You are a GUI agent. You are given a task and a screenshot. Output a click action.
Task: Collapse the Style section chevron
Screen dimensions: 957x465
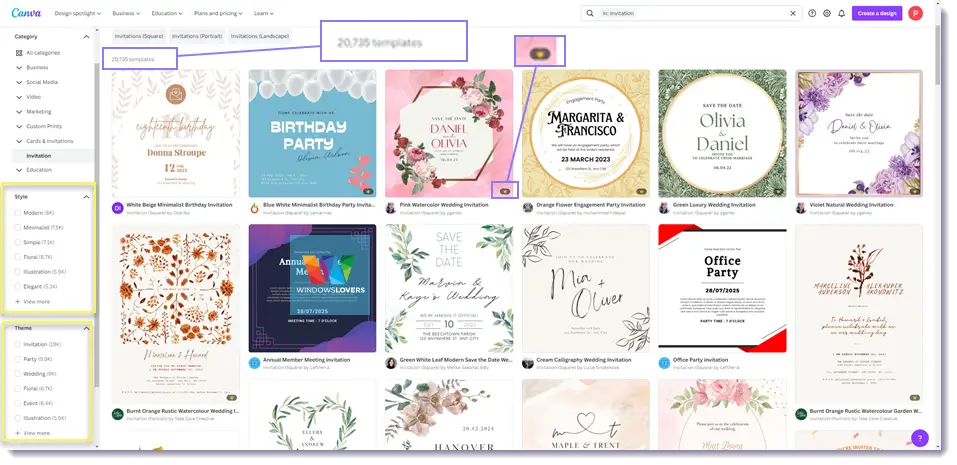pos(86,196)
